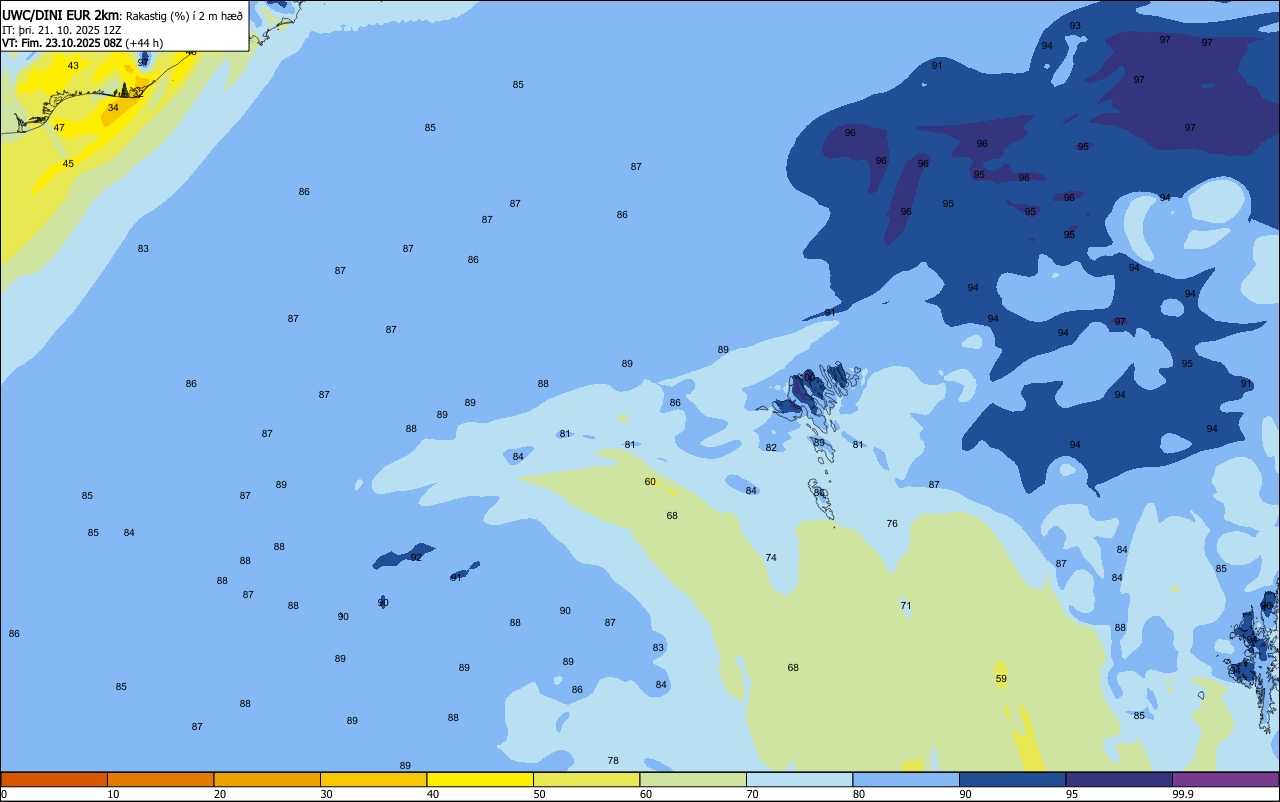Select the 80–90 medium blue legend swatch
Image resolution: width=1280 pixels, height=802 pixels.
pos(906,779)
